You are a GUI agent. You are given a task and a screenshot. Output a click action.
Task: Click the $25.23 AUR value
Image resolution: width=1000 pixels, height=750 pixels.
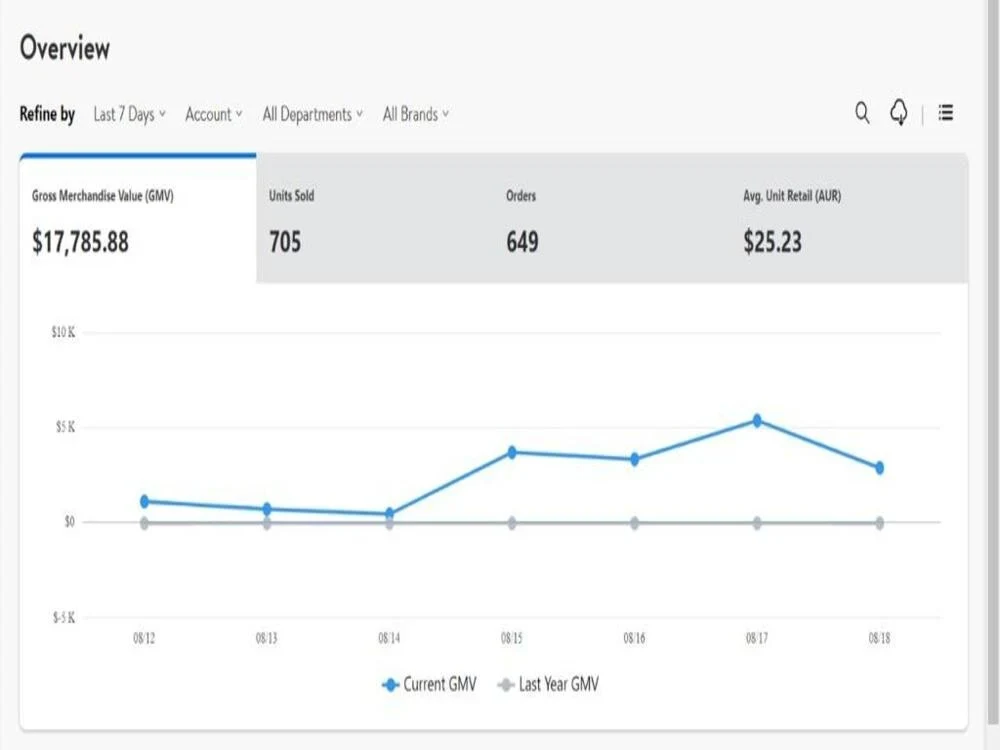click(x=772, y=242)
